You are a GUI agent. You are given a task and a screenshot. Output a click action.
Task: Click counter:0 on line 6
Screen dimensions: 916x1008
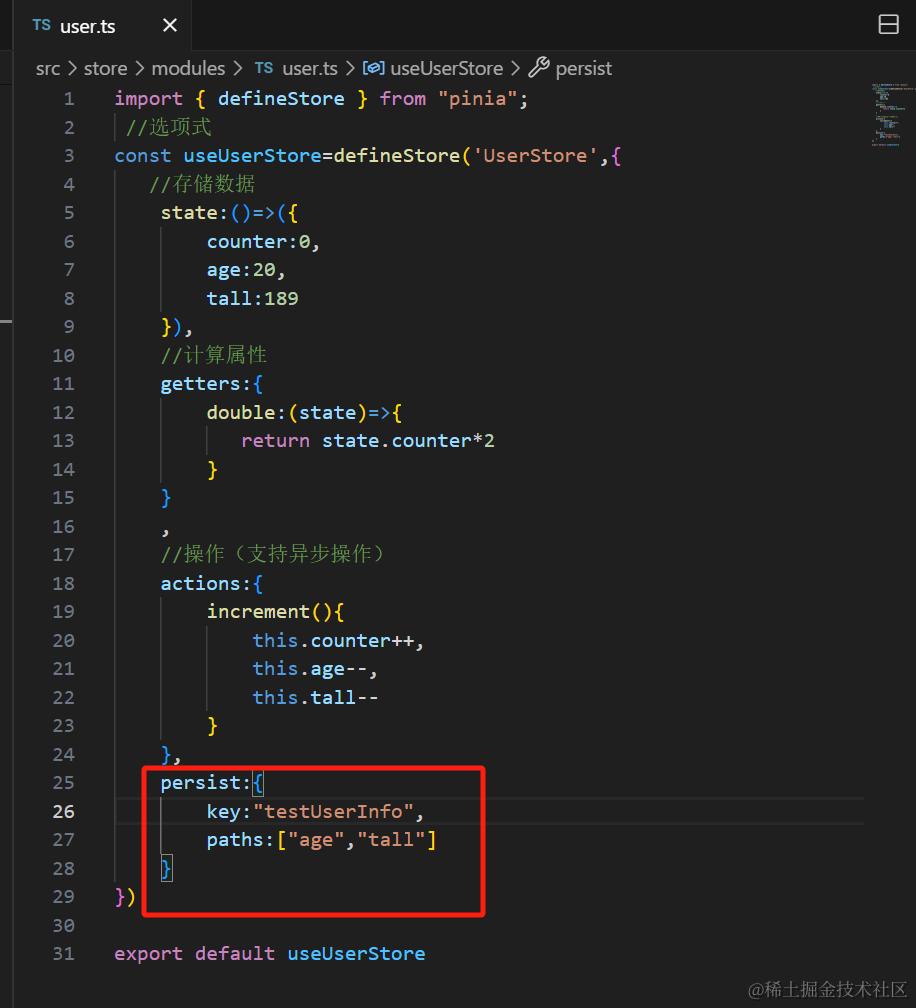pos(259,242)
